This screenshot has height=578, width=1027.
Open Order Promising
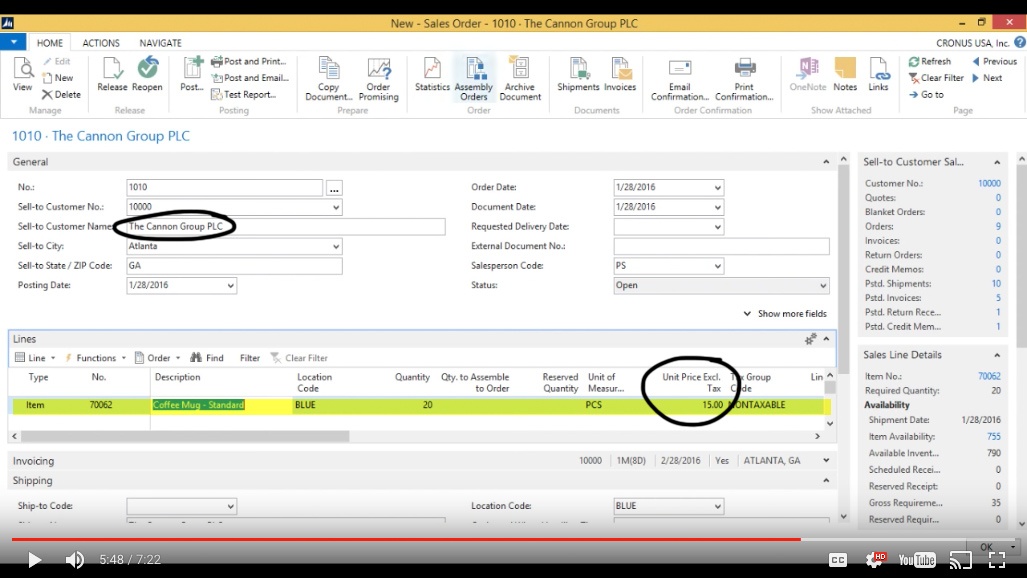point(379,79)
